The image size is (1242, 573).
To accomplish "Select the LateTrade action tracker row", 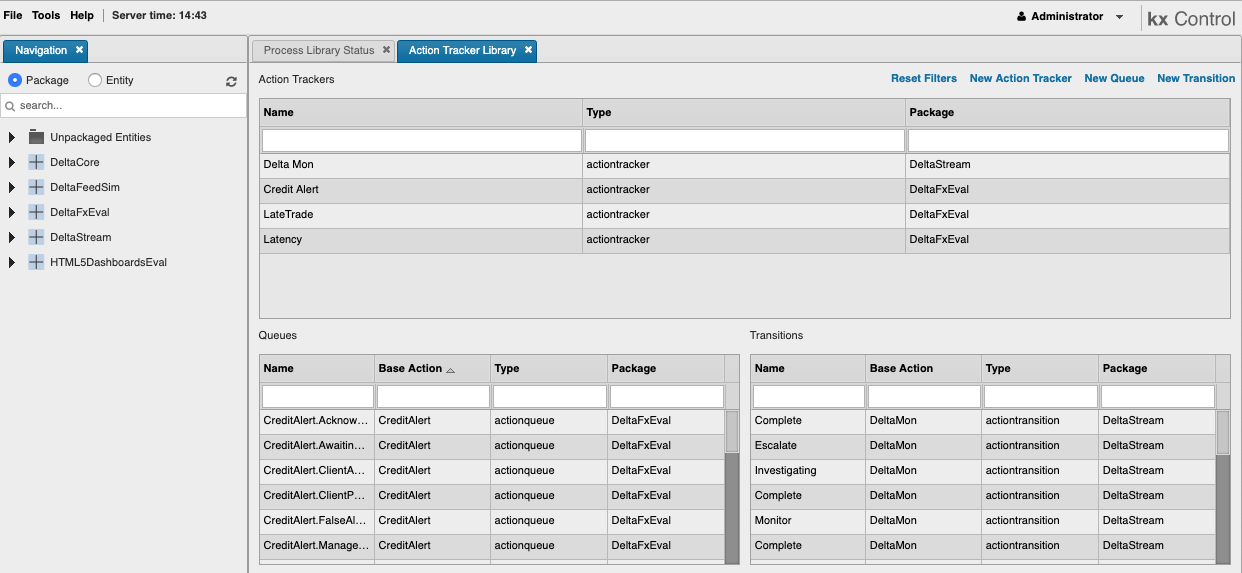I will click(x=744, y=215).
